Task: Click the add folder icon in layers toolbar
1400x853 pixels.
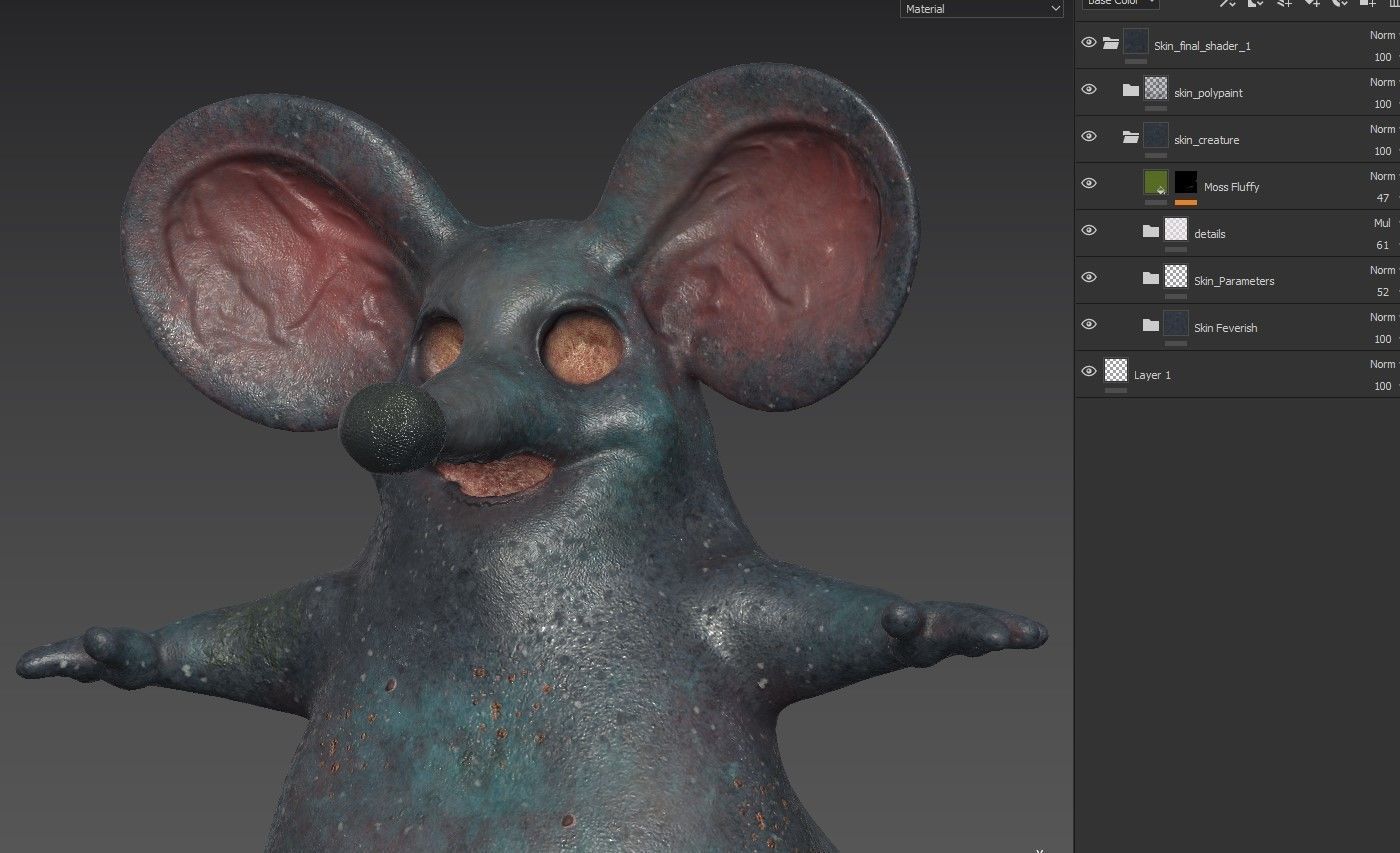Action: click(x=1369, y=3)
